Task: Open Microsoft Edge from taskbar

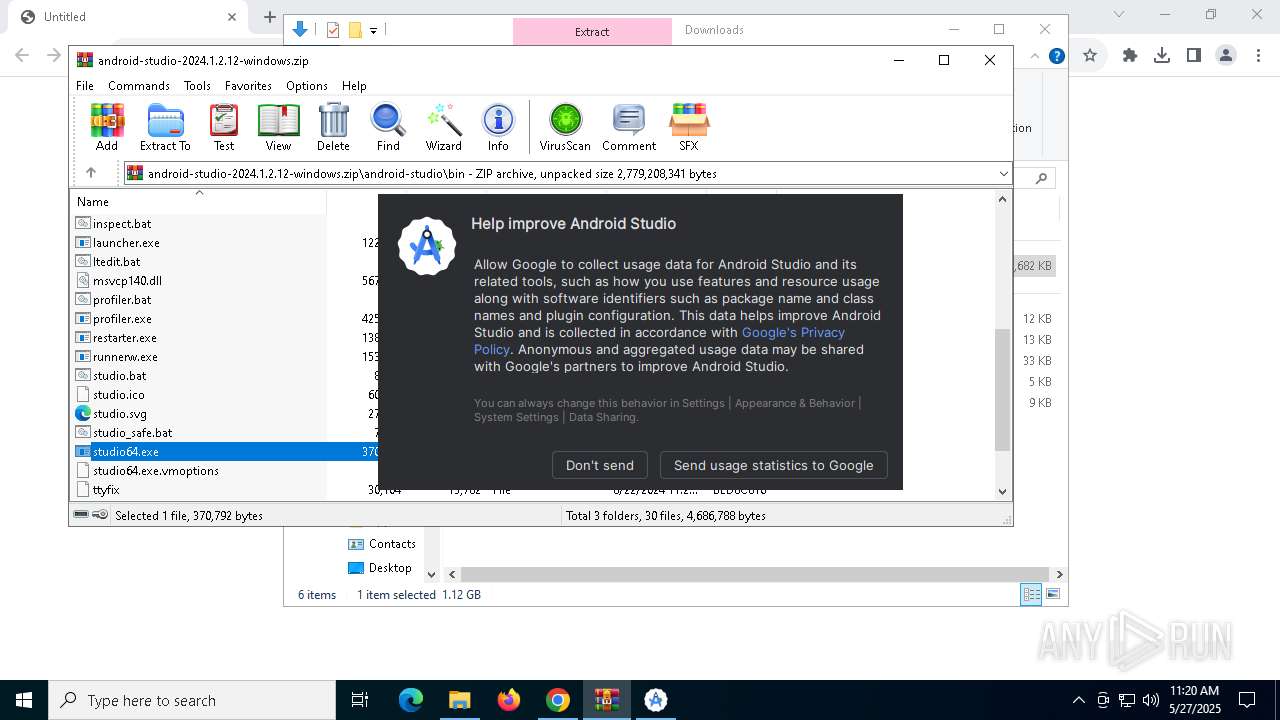Action: point(411,700)
